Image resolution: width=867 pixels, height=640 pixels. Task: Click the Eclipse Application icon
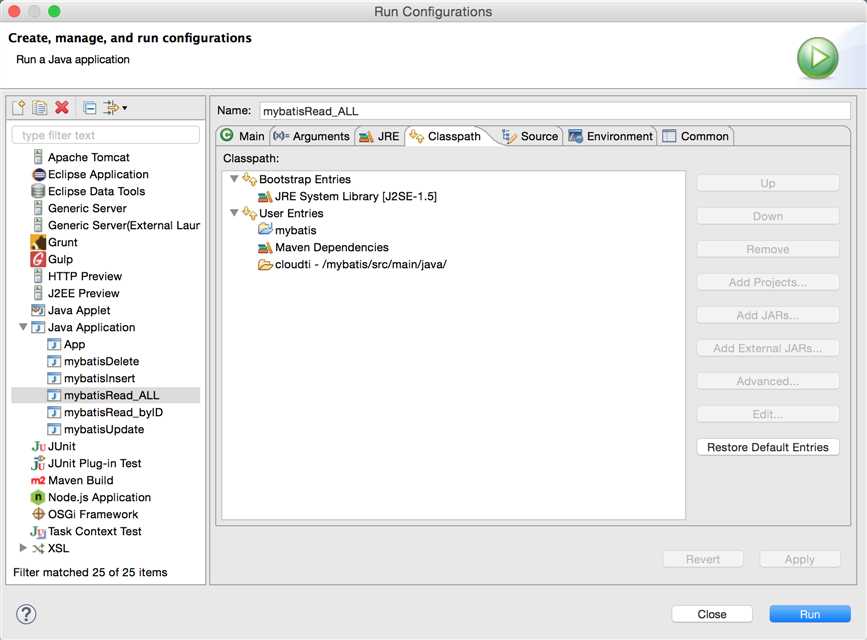click(38, 174)
